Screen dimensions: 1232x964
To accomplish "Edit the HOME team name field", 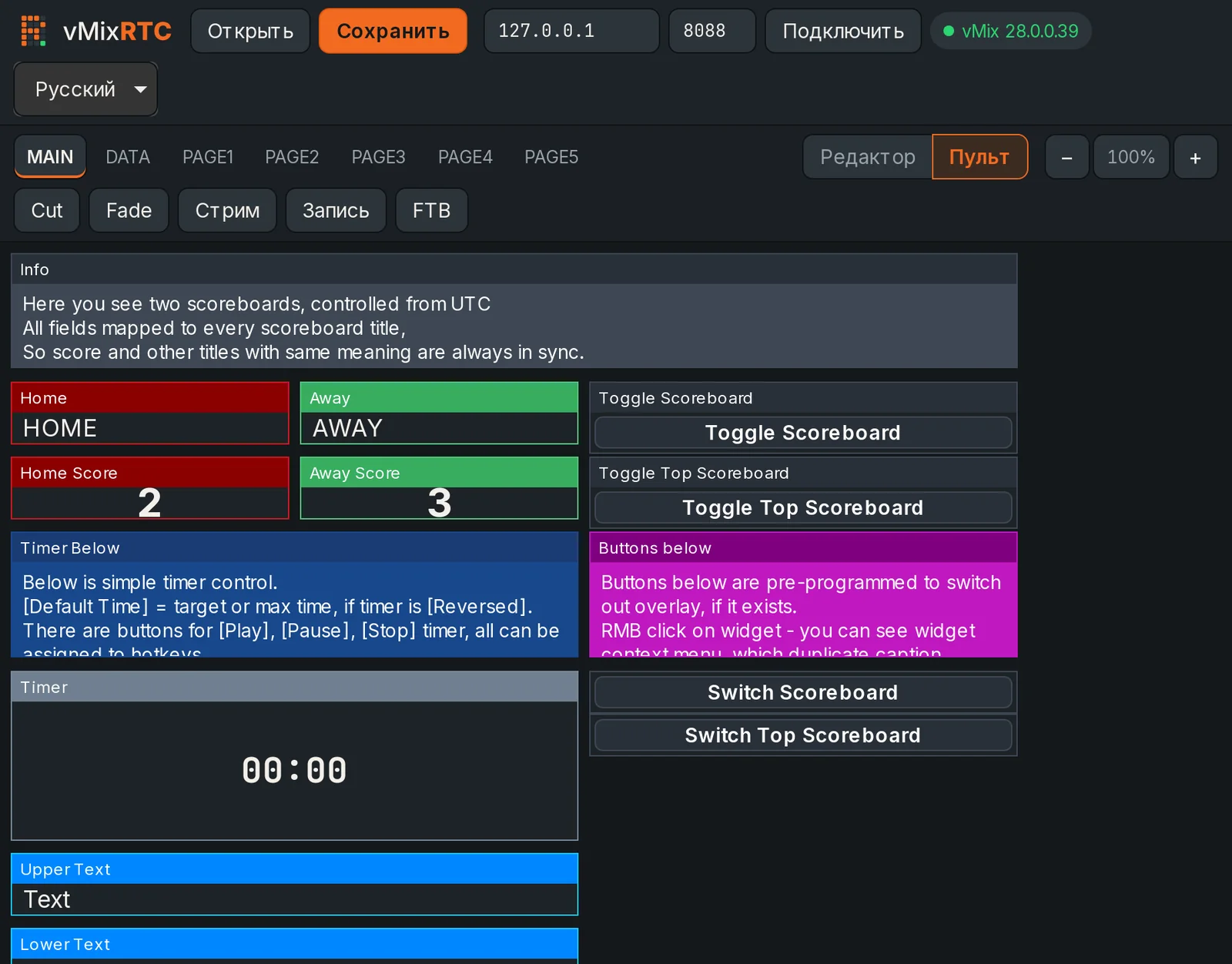I will point(150,428).
